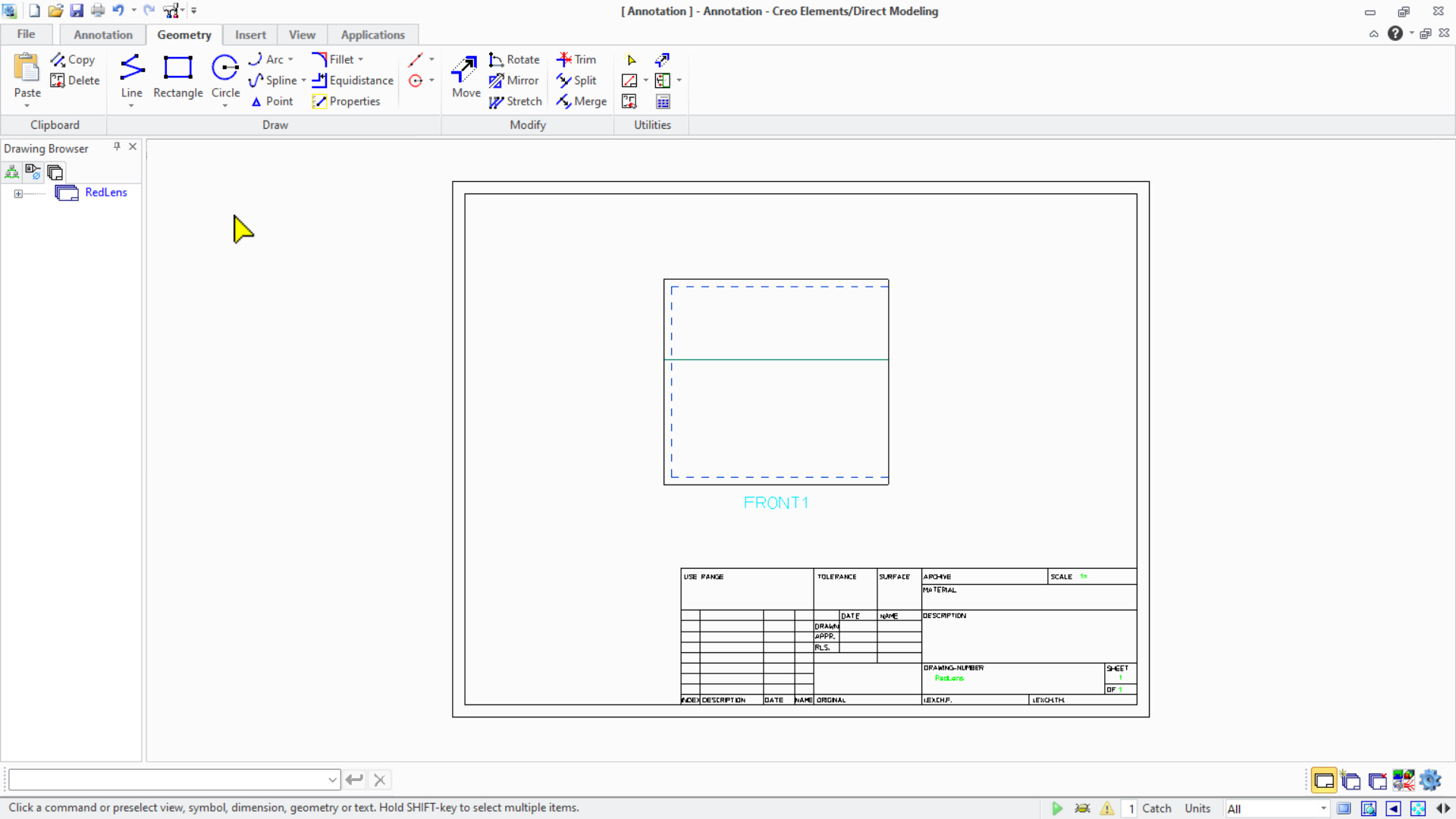
Task: Open the All filter combo box
Action: pyautogui.click(x=1277, y=808)
